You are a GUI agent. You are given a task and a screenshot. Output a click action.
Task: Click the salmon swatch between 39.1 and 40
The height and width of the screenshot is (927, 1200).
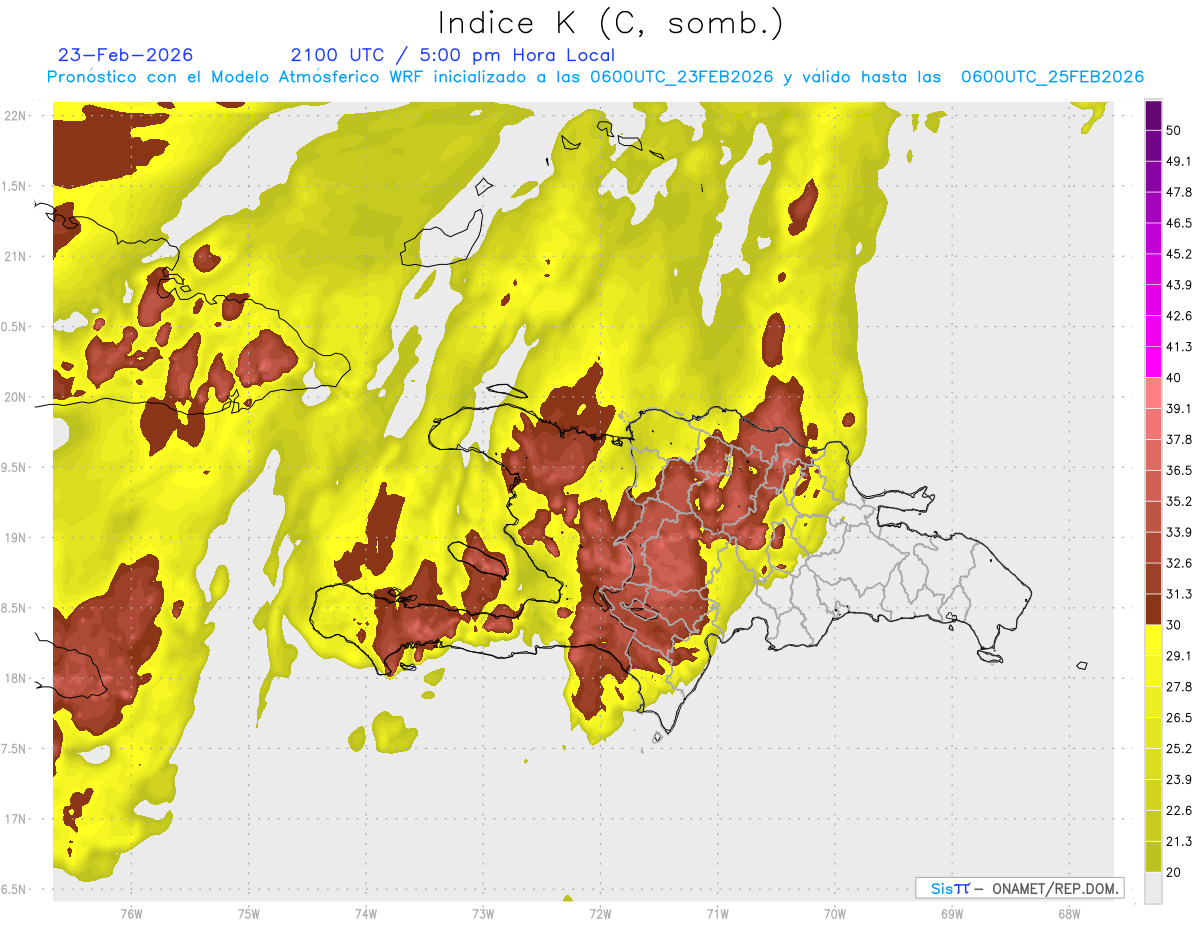coord(1153,393)
